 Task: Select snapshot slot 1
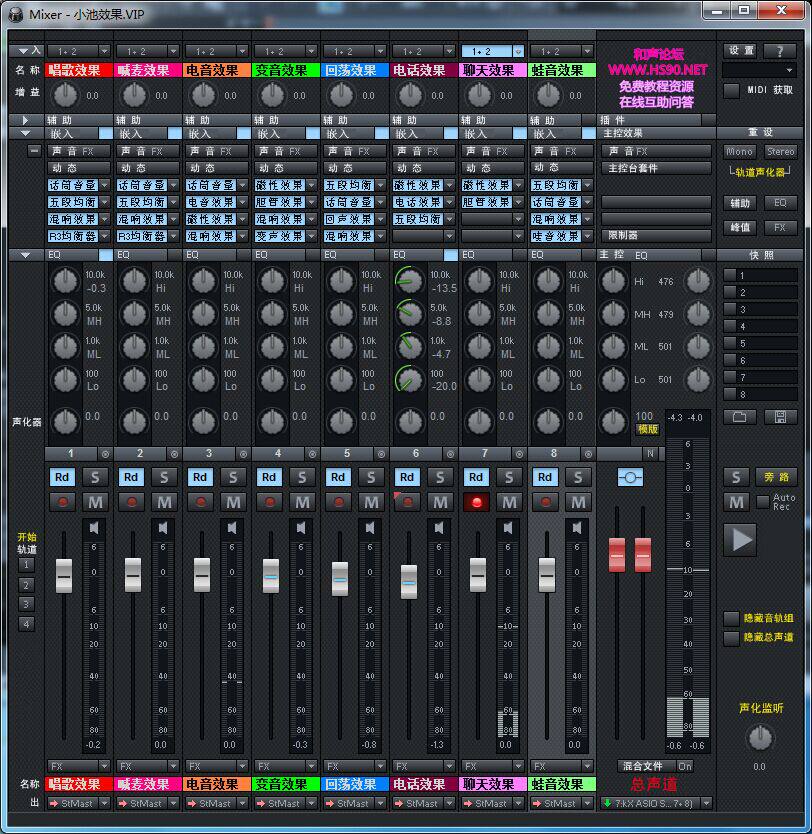point(760,276)
